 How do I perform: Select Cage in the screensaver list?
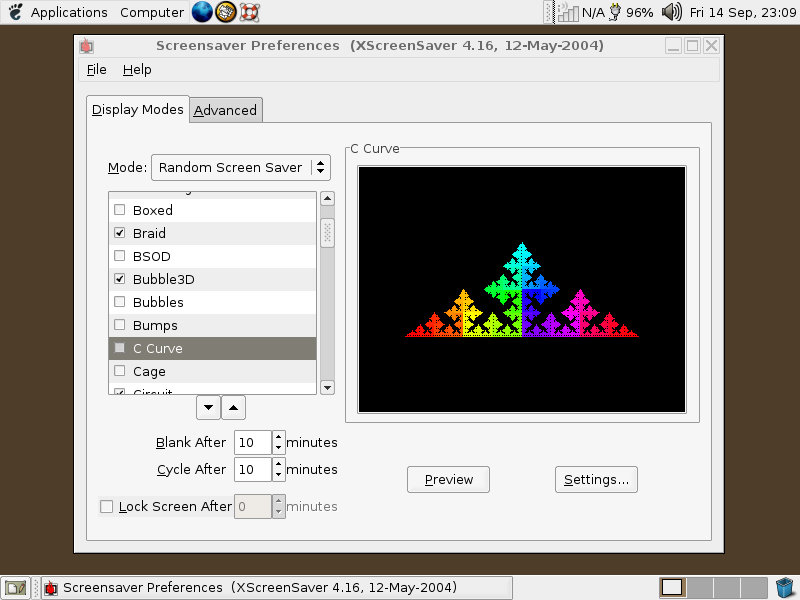(x=213, y=371)
